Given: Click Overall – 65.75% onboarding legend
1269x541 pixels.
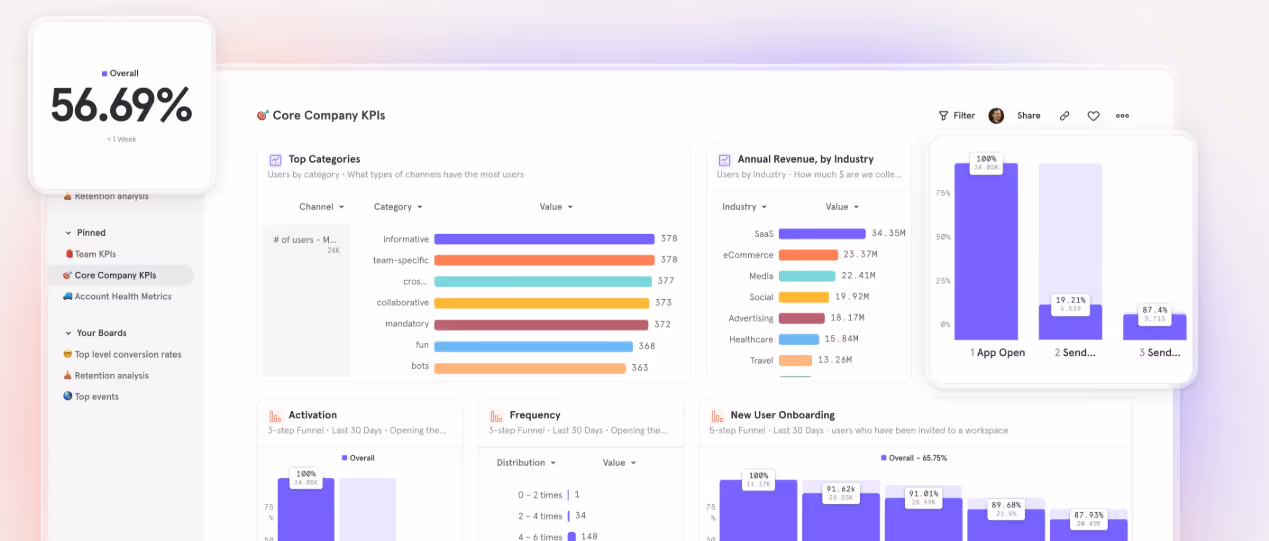Looking at the screenshot, I should pyautogui.click(x=914, y=458).
